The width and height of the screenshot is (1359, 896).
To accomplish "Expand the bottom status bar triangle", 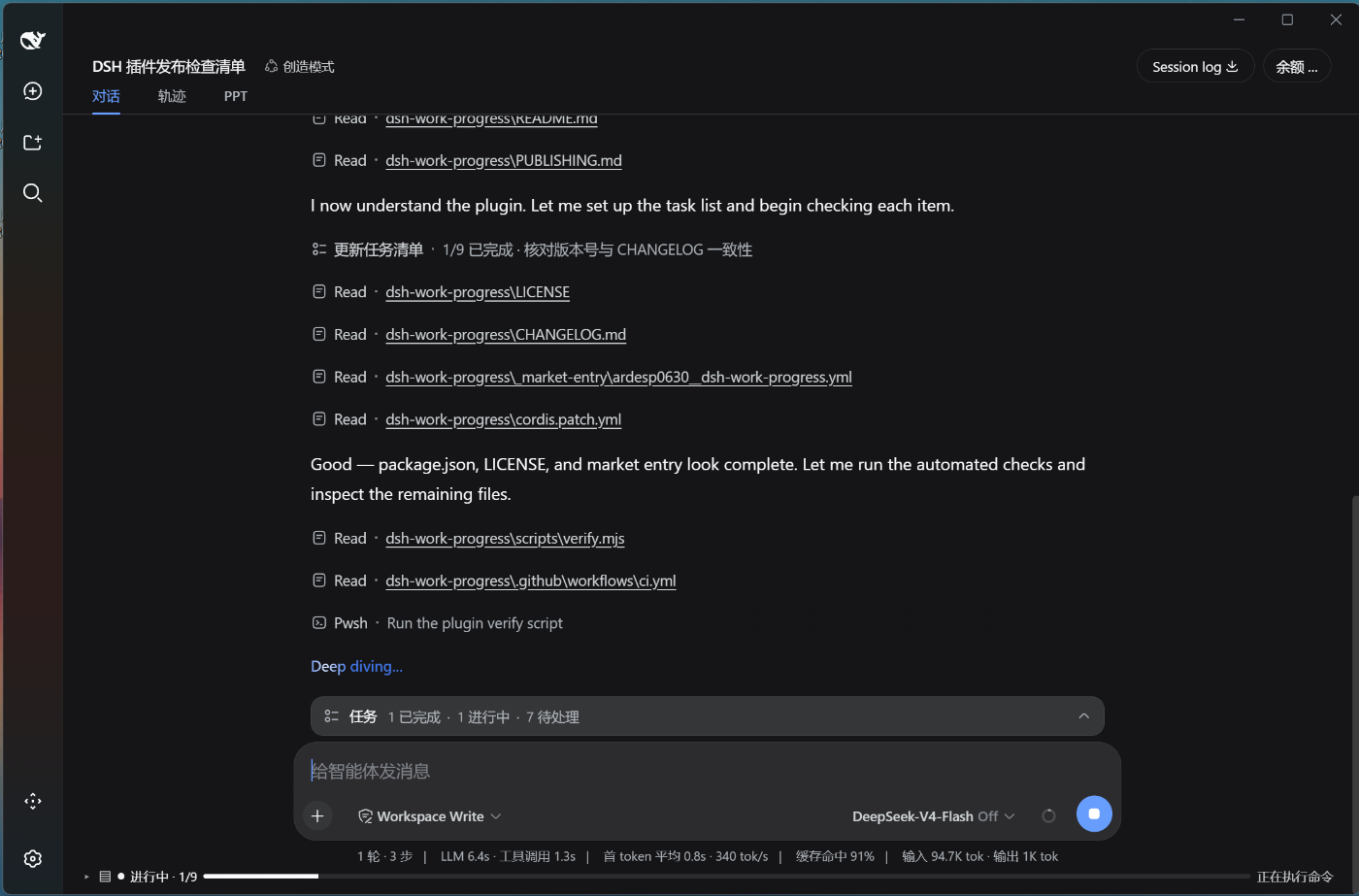I will click(86, 877).
